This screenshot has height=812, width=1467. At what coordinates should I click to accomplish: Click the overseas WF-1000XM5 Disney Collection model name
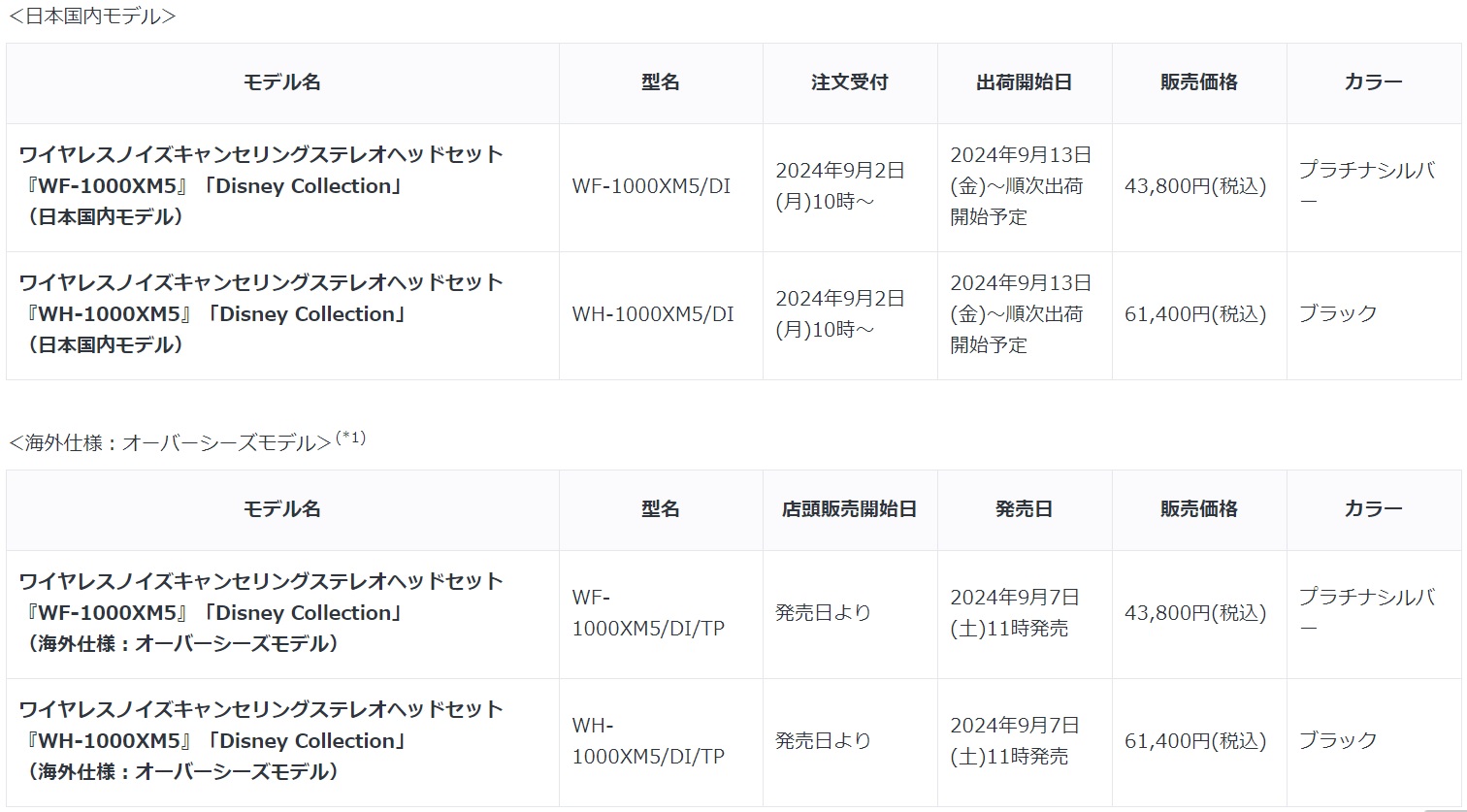tap(262, 612)
